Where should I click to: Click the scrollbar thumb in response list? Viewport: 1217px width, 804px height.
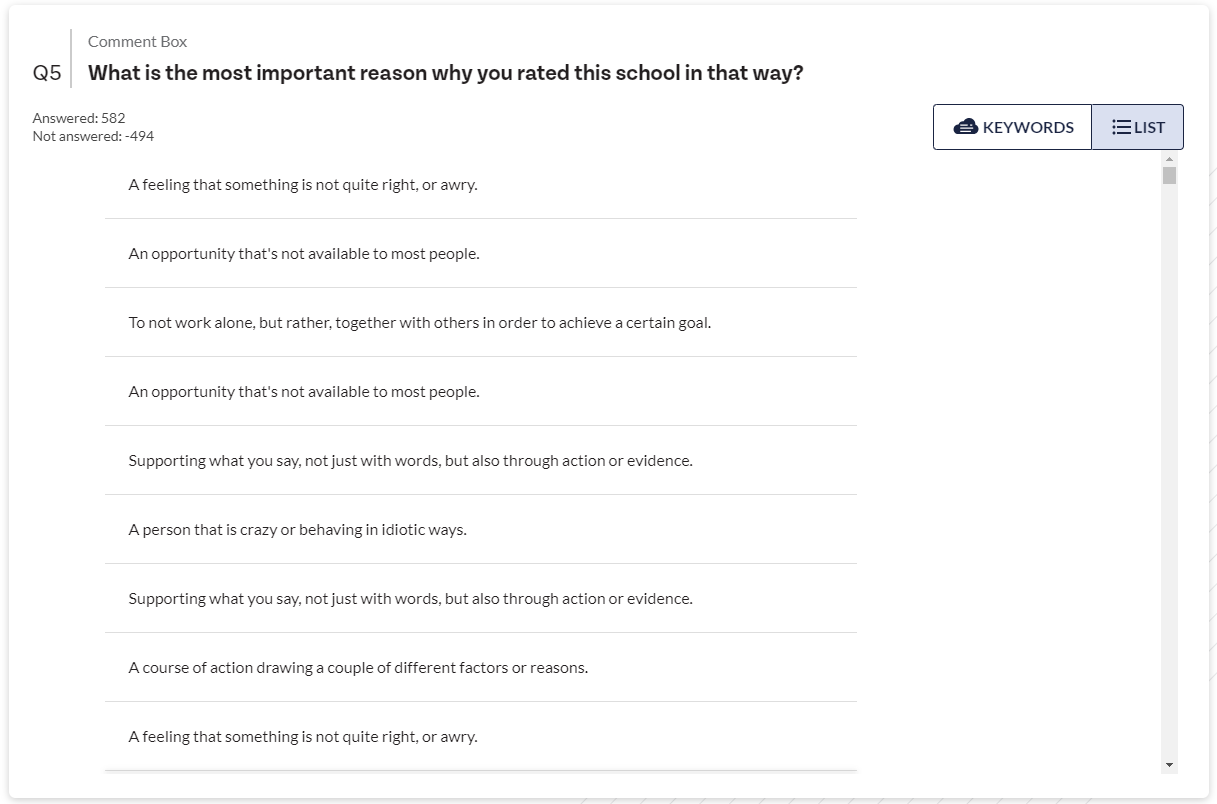(x=1169, y=176)
